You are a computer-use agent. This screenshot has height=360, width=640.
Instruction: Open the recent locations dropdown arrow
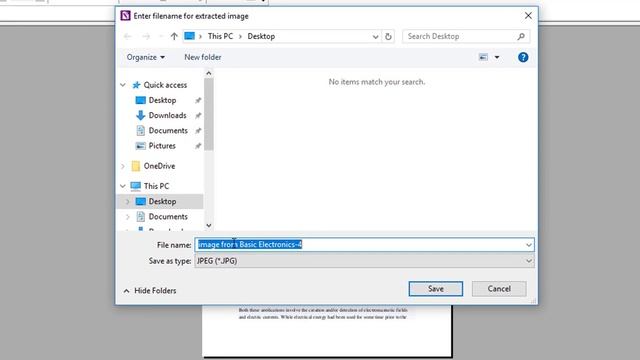pyautogui.click(x=161, y=36)
